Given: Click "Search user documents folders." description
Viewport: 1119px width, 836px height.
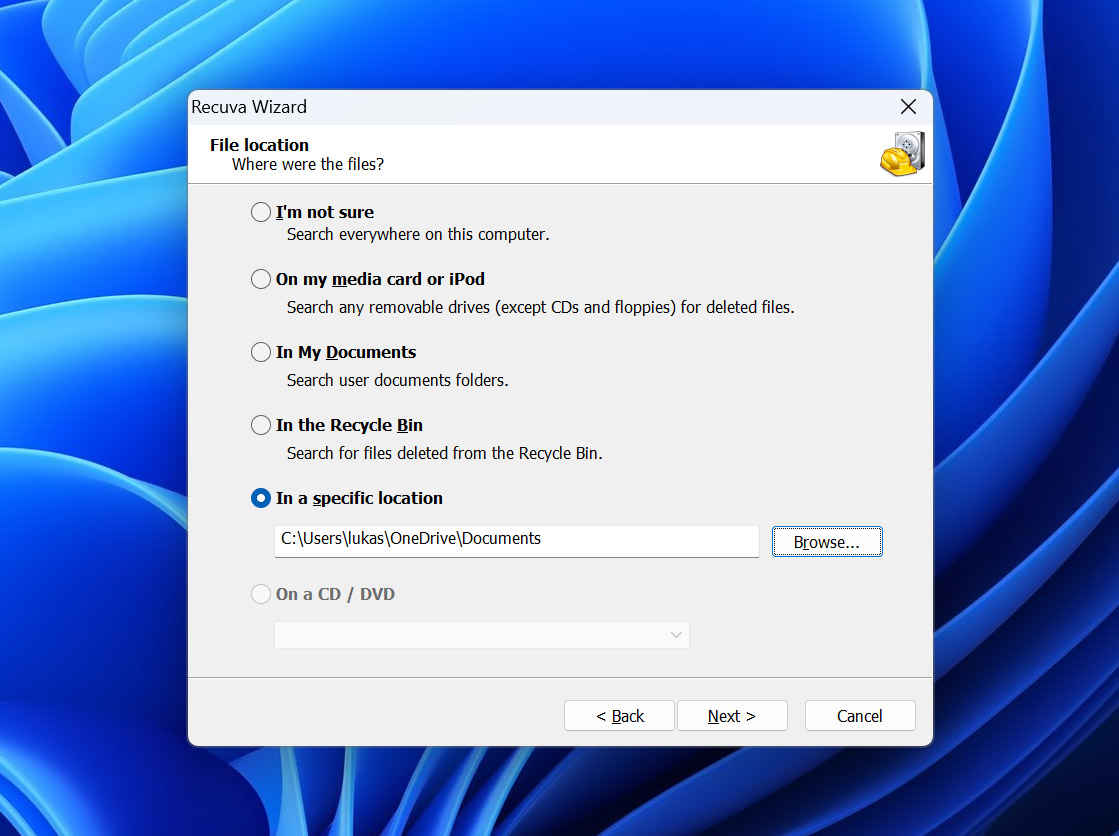Looking at the screenshot, I should (x=398, y=380).
